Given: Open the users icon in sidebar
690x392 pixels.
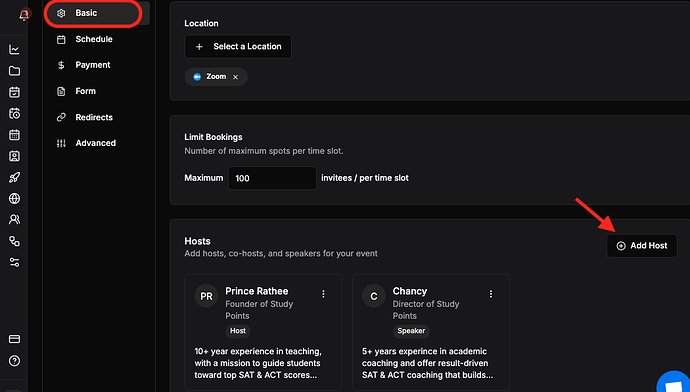Looking at the screenshot, I should pyautogui.click(x=14, y=220).
